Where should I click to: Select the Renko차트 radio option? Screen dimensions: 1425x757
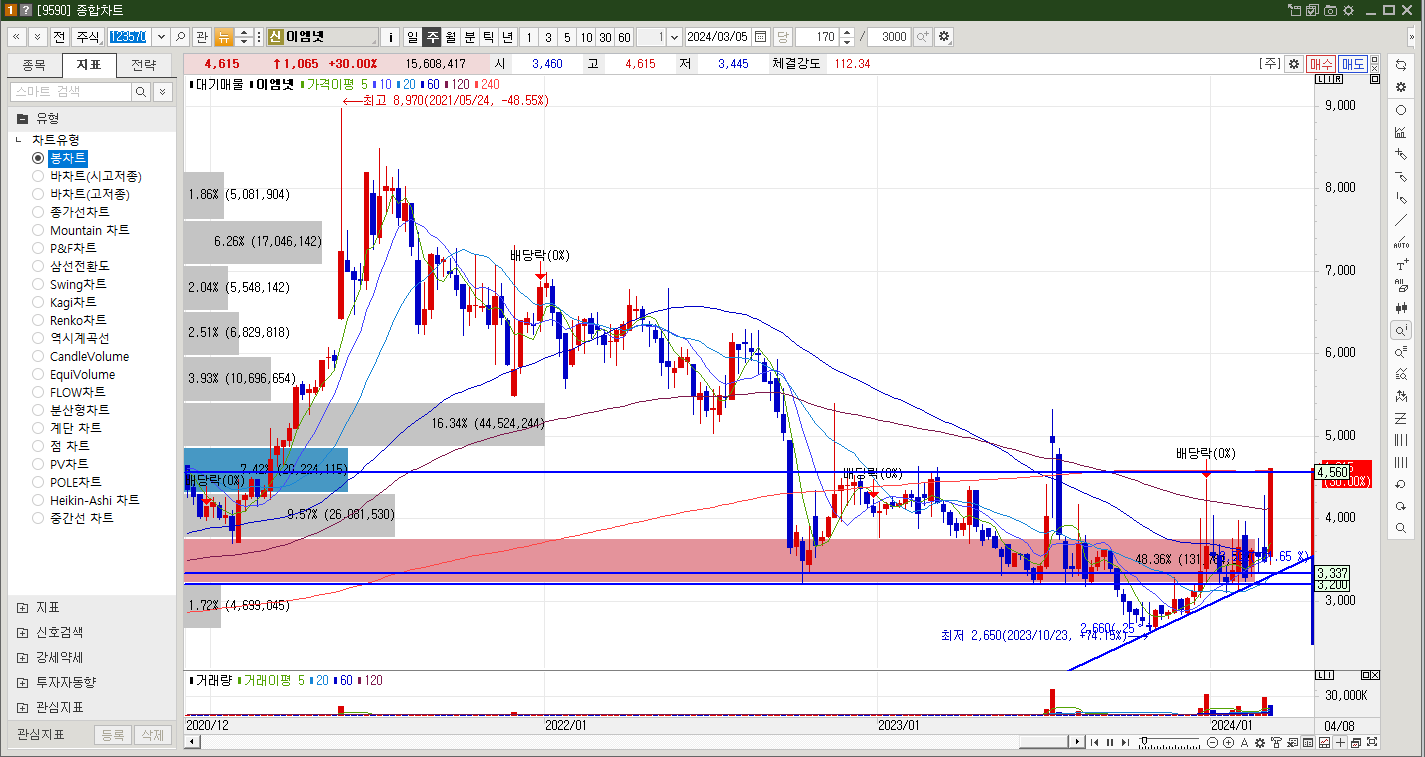pos(38,320)
